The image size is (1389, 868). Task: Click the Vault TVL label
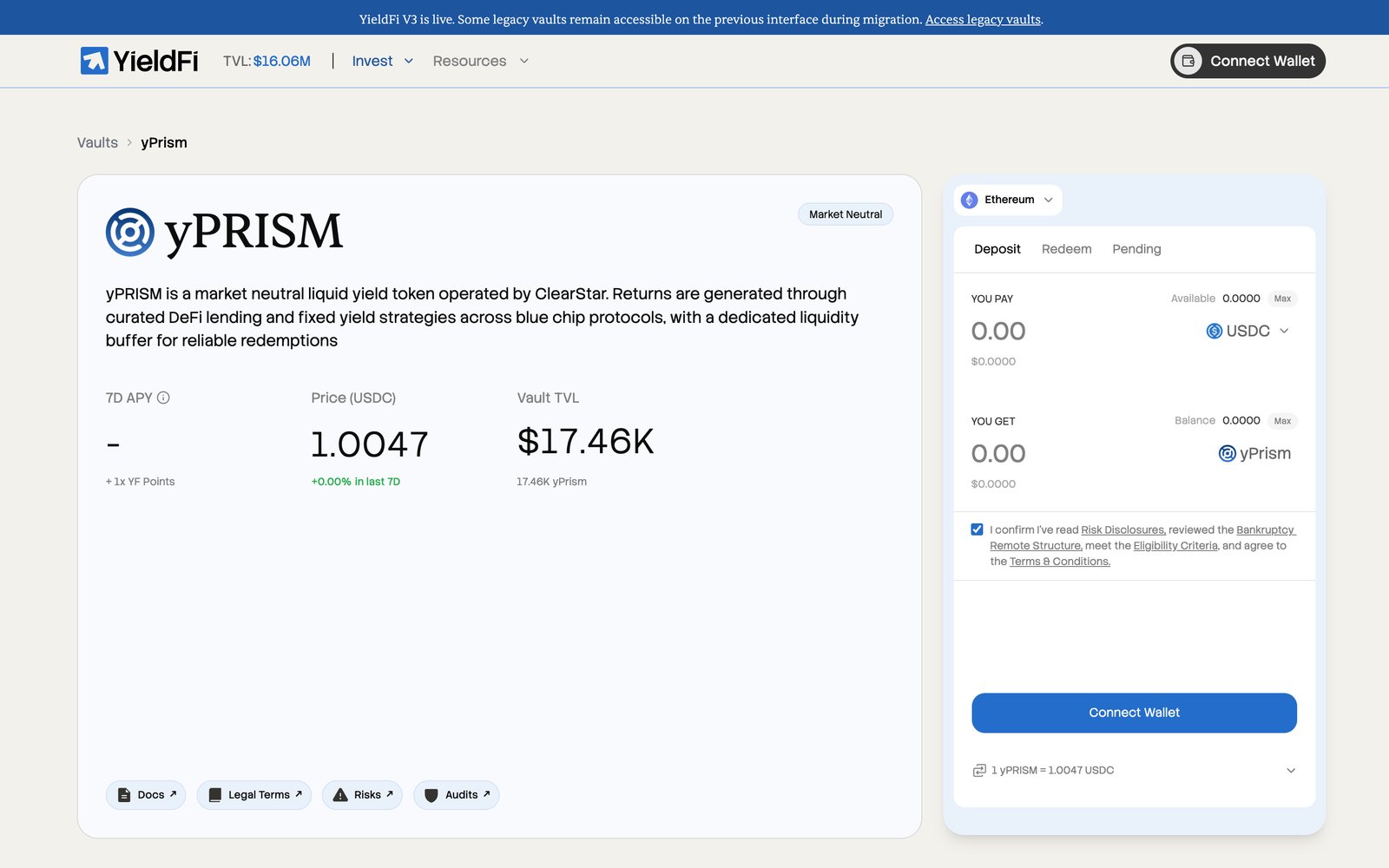(548, 398)
